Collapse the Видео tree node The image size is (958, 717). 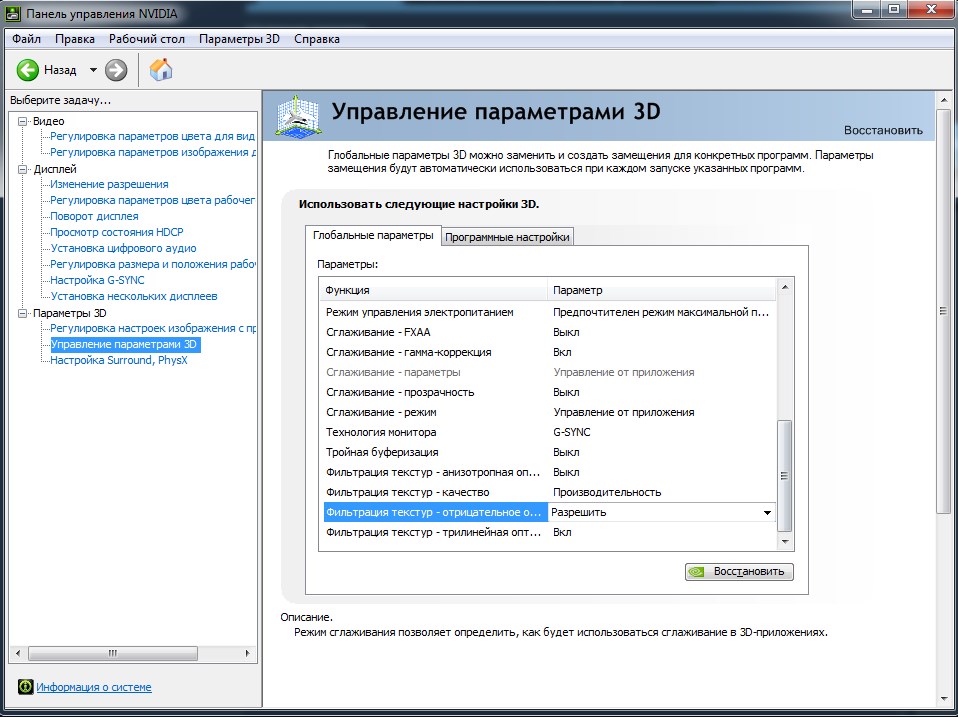tap(23, 121)
